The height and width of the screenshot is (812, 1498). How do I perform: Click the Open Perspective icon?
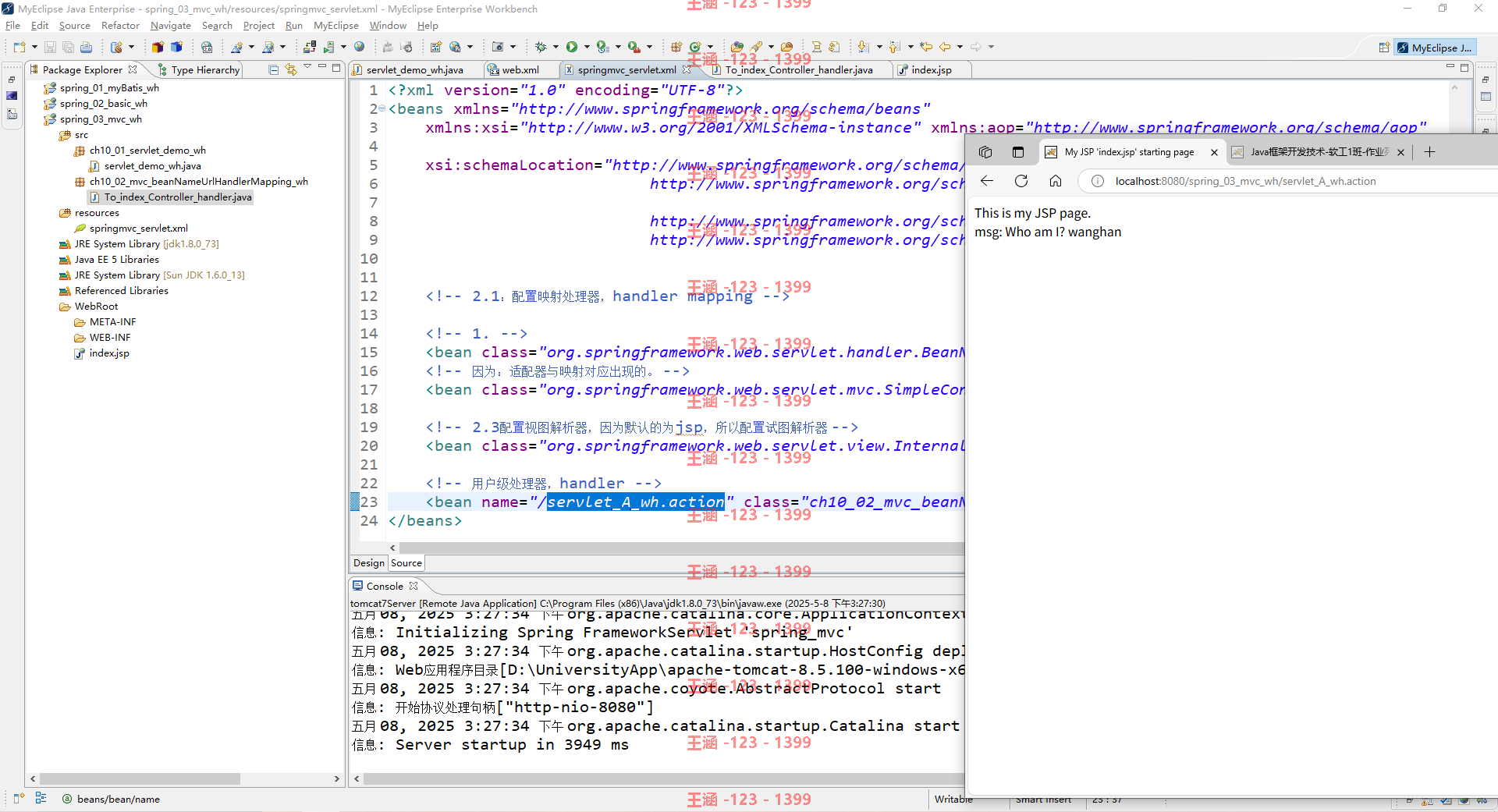tap(1383, 48)
